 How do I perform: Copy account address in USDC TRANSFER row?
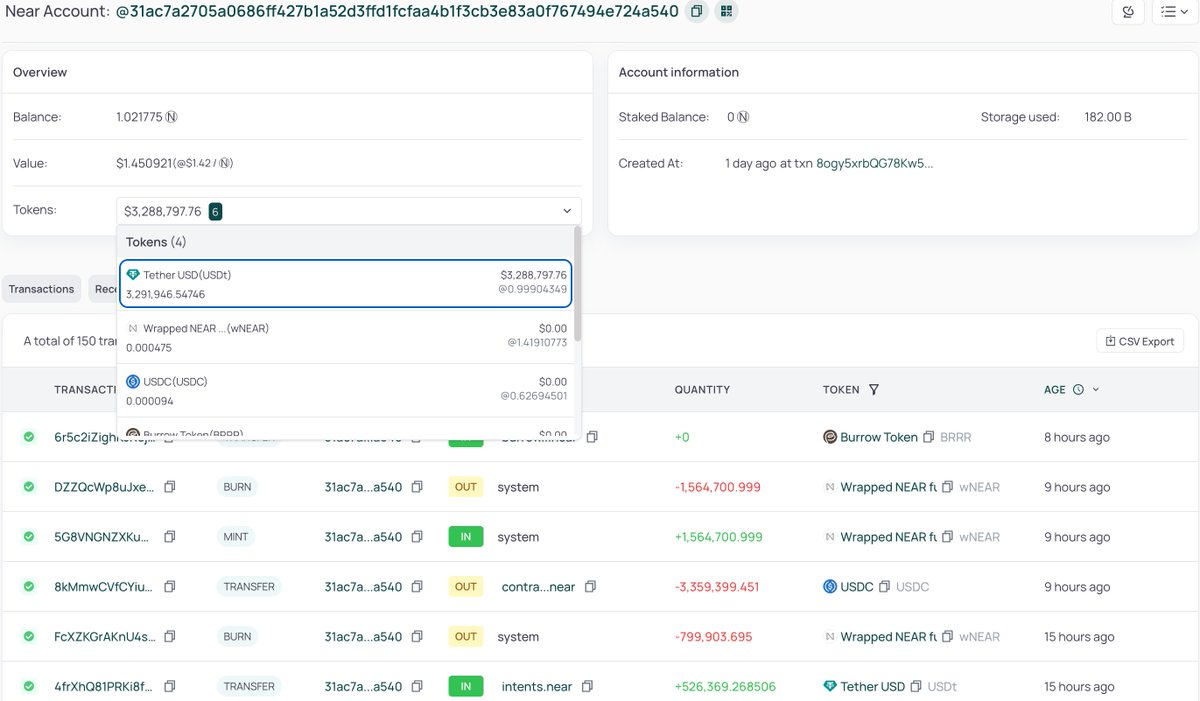[417, 587]
